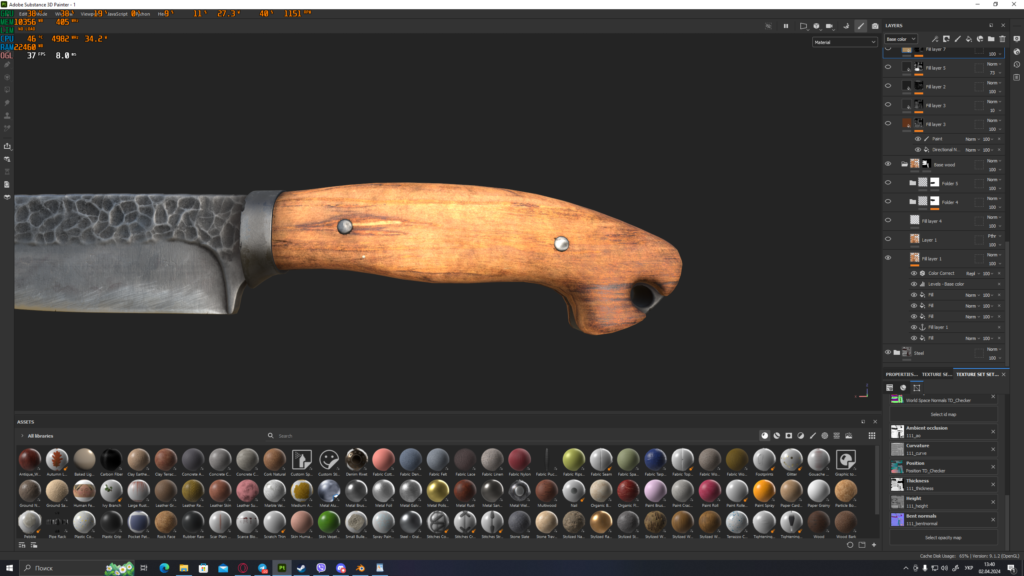
Task: Switch to rendering (Iray) mode icon
Action: pos(846,26)
